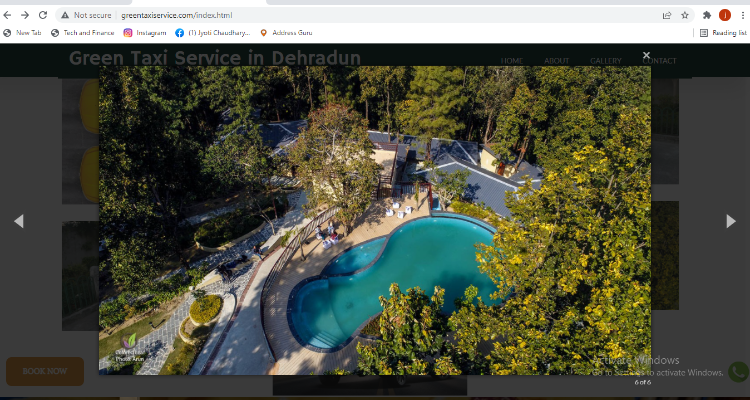The height and width of the screenshot is (400, 750).
Task: Open the Address Guru bookmark
Action: 286,33
